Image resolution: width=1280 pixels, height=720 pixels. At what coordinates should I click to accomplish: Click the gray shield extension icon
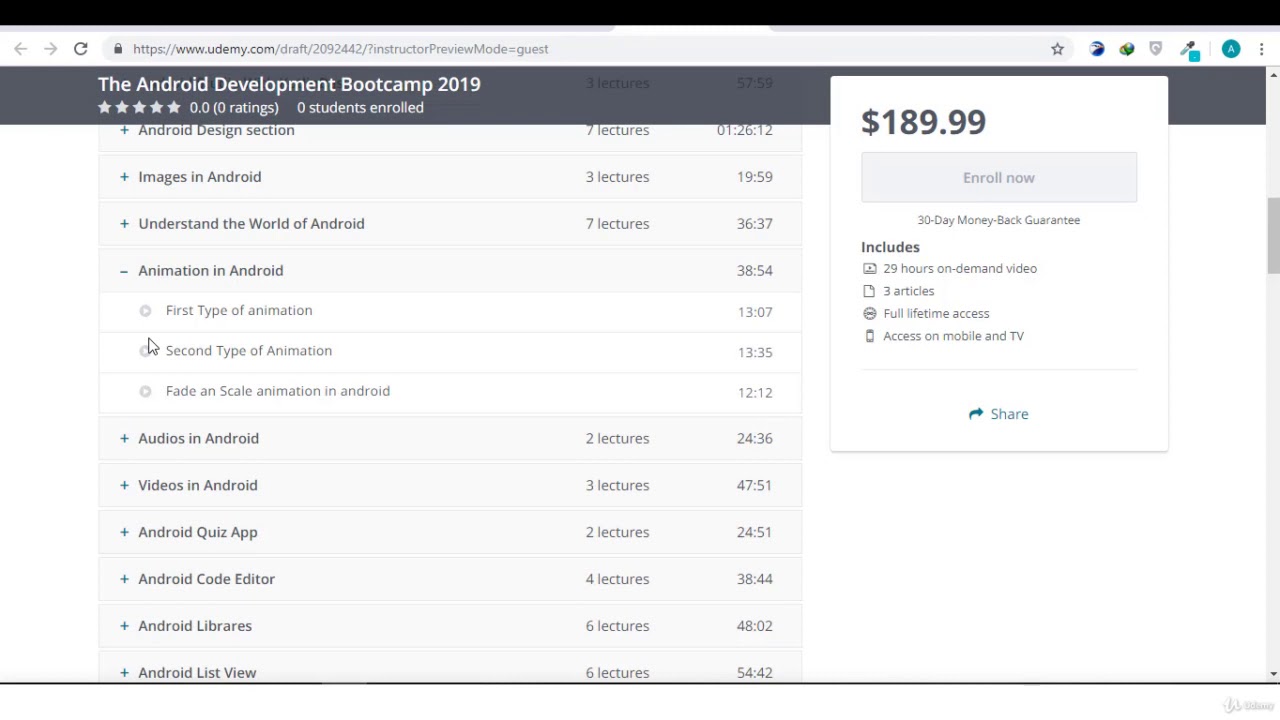[x=1156, y=49]
